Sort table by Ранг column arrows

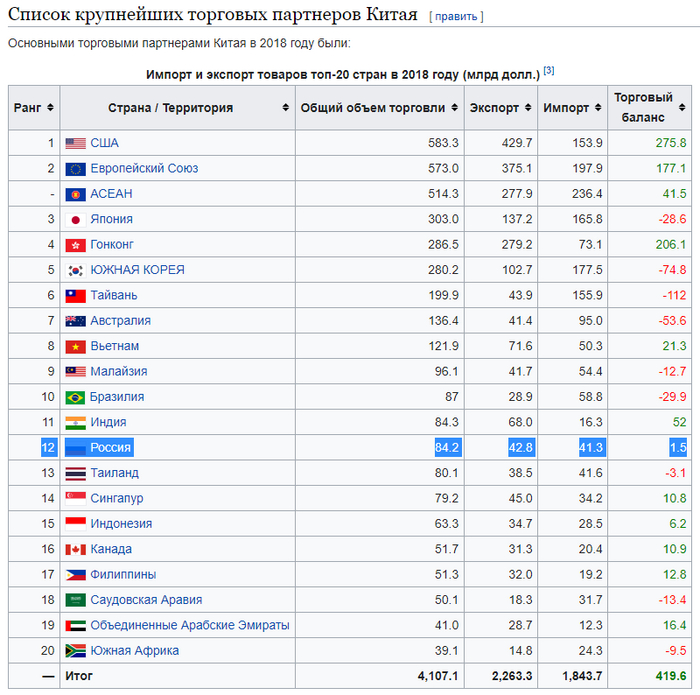(51, 108)
